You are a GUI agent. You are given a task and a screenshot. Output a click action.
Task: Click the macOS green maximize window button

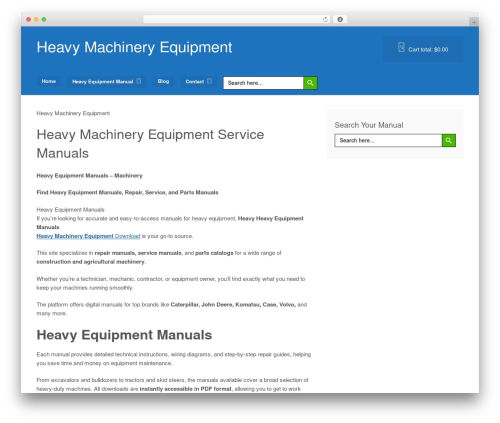click(44, 19)
